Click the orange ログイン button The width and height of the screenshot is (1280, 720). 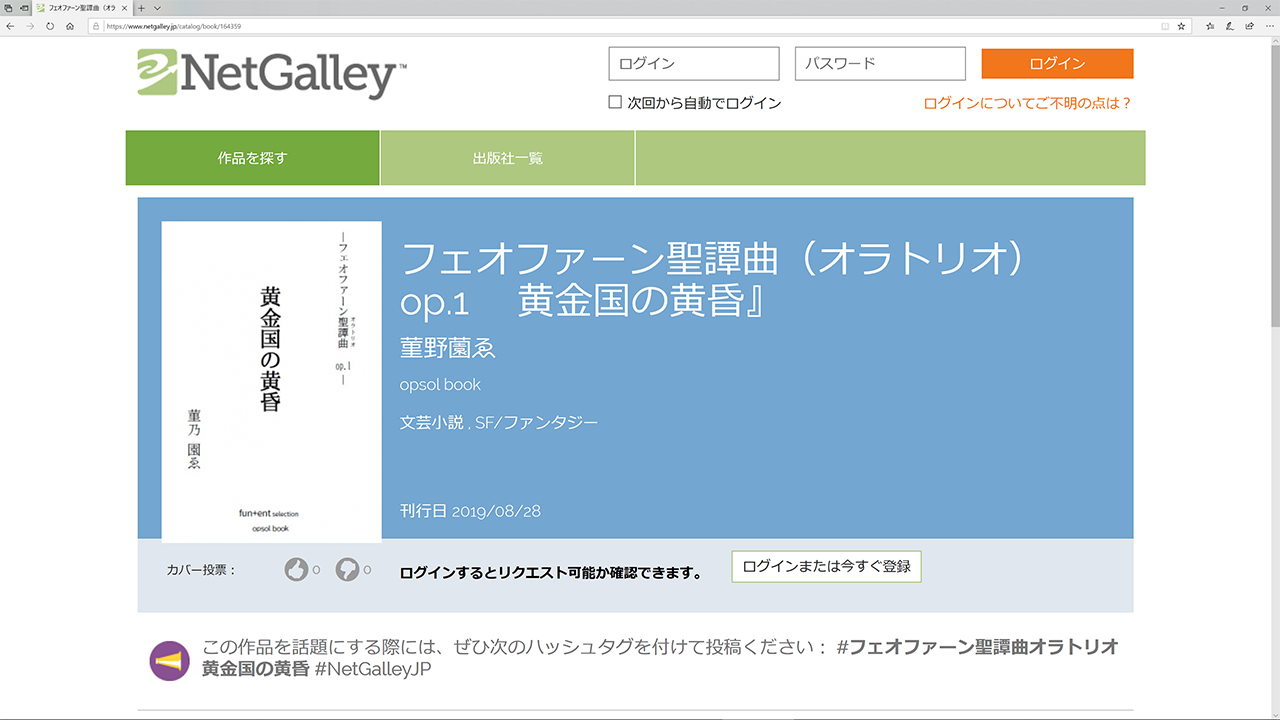1057,63
